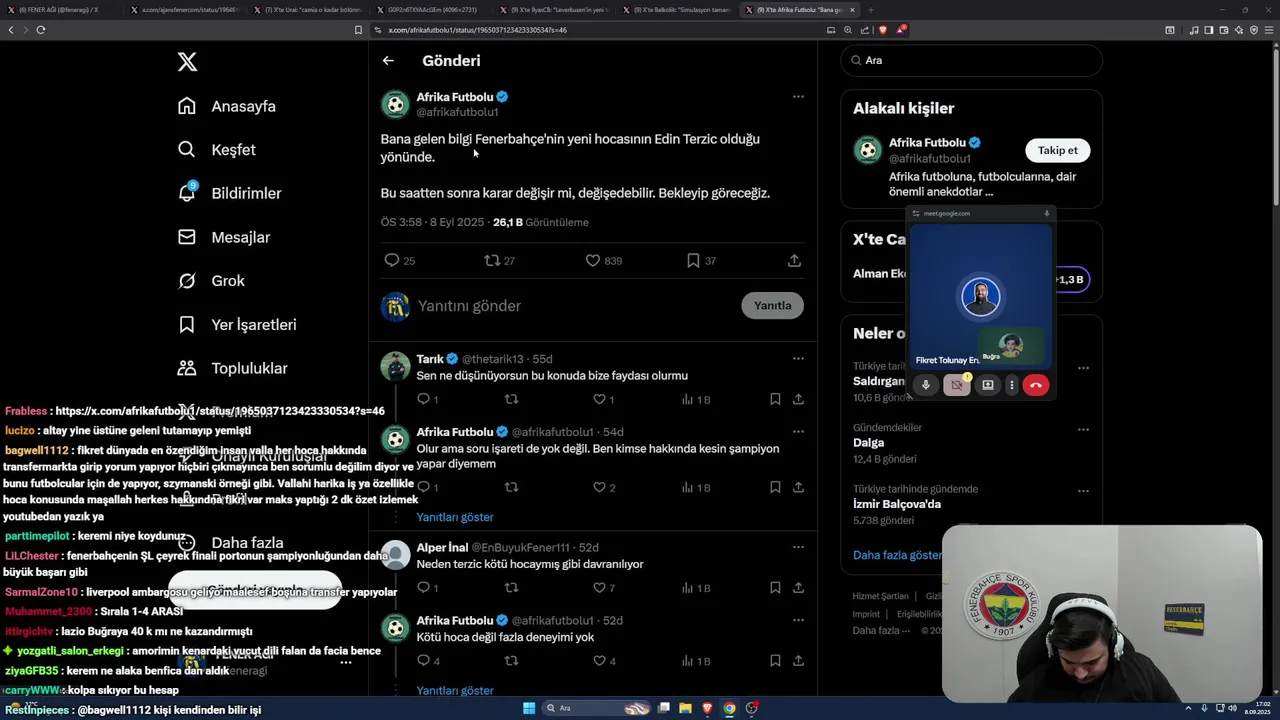Open İzmir Balçova'da trending topic
This screenshot has width=1280, height=720.
click(897, 504)
